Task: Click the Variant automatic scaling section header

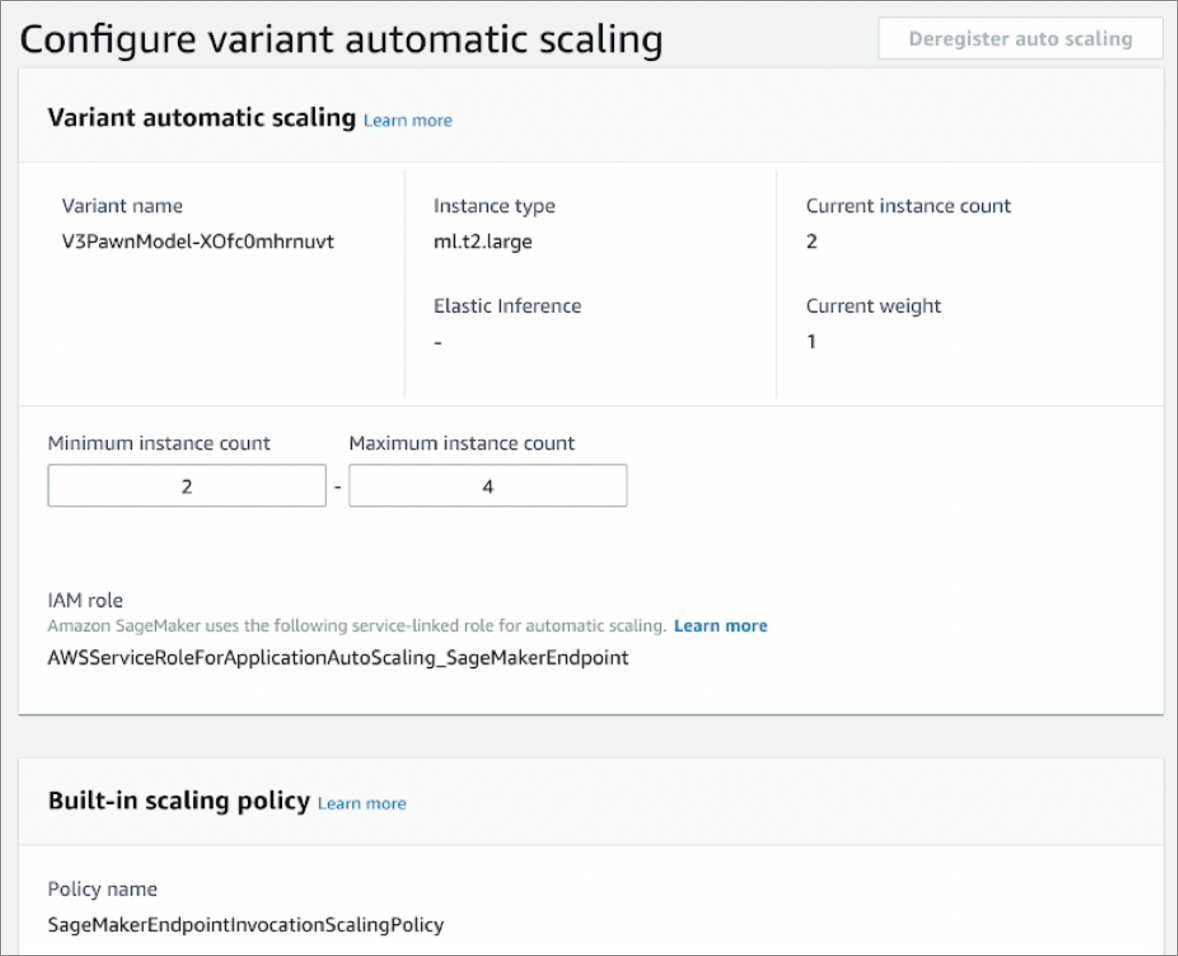Action: [200, 117]
